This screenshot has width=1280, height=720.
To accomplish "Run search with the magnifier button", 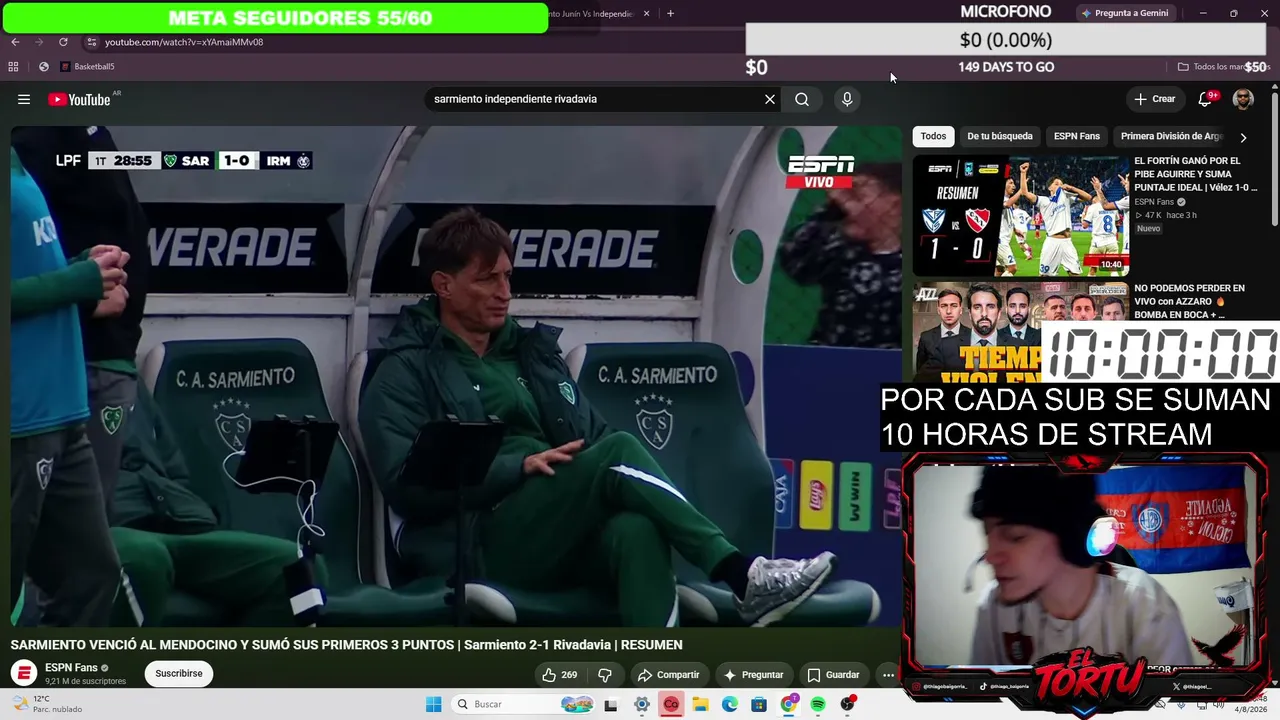I will pos(802,99).
